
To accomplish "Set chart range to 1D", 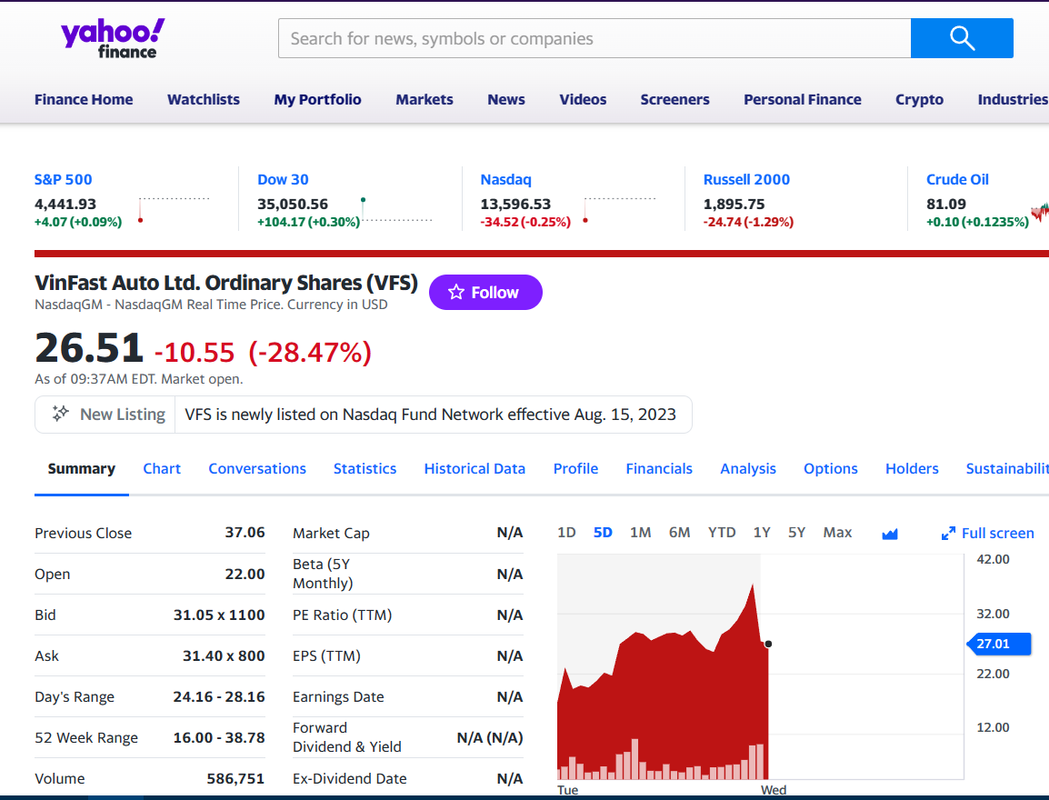I will [567, 532].
